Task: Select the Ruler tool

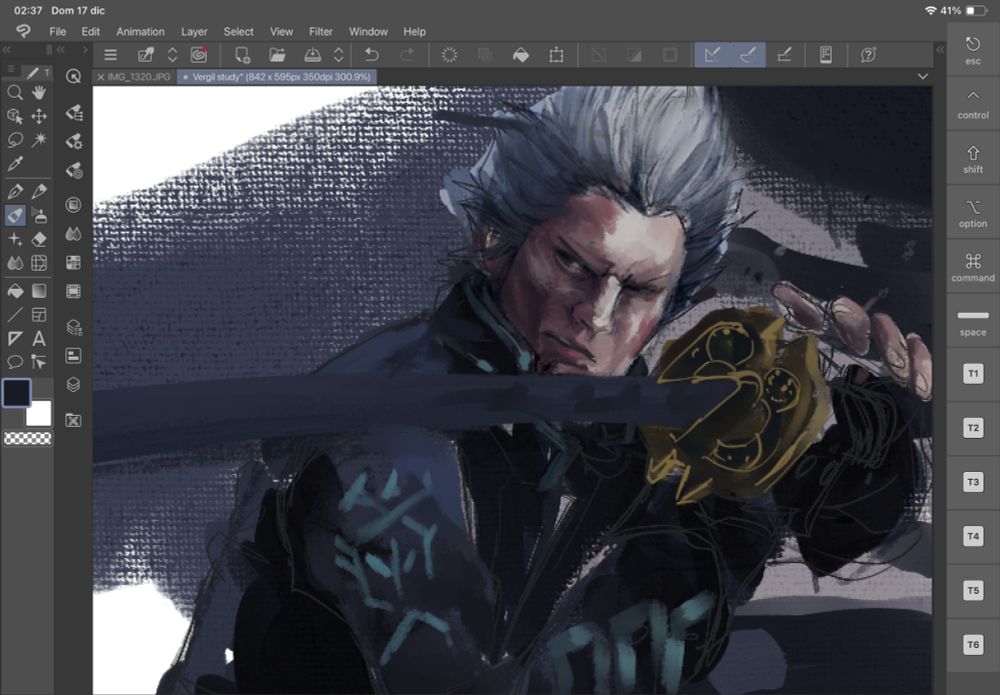Action: [x=15, y=339]
